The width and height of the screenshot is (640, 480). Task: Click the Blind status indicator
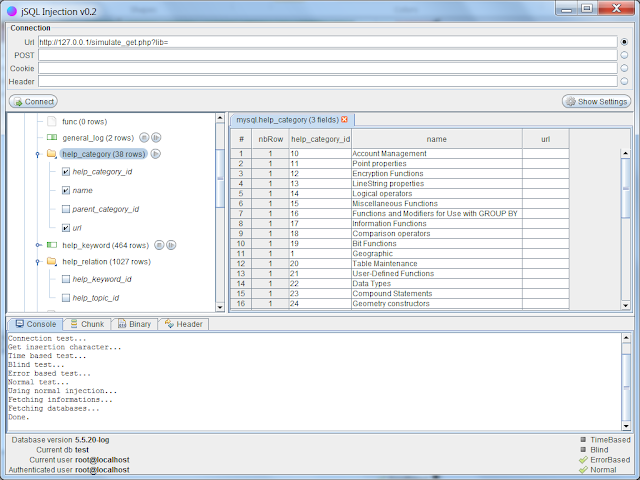583,449
